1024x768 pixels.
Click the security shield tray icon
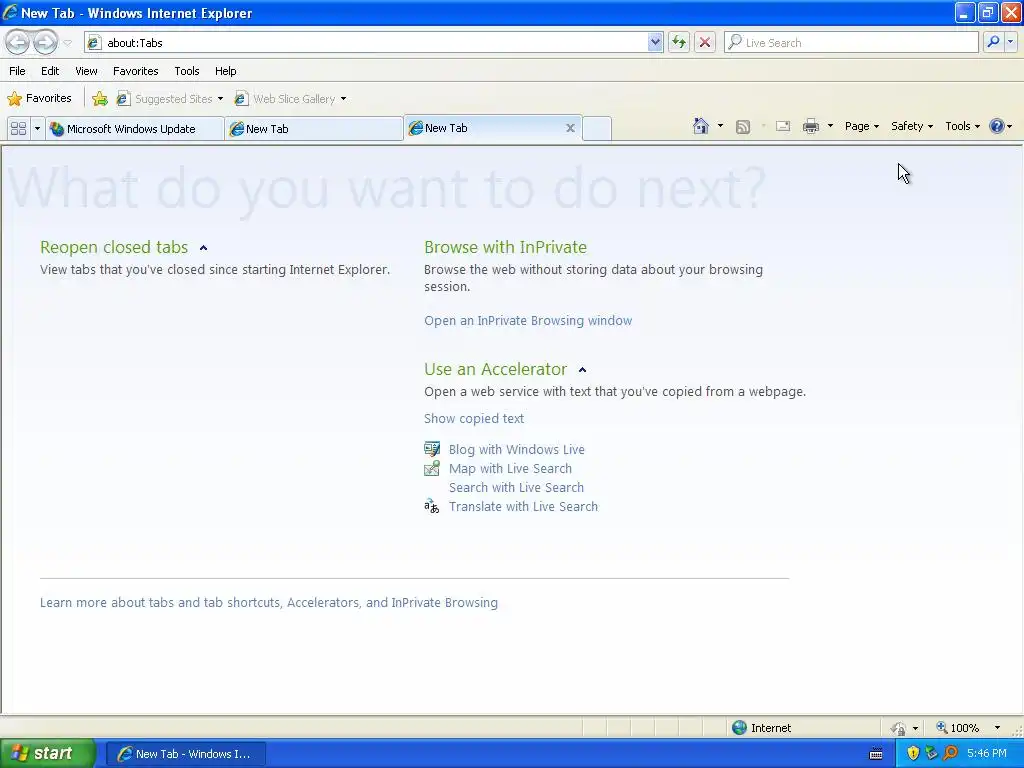tap(913, 754)
